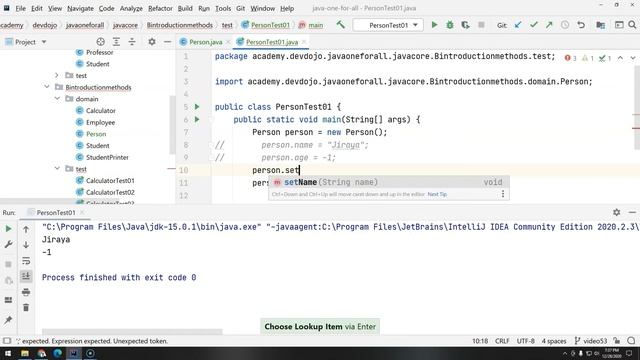Viewport: 640px width, 360px height.
Task: Toggle scroll to end in Run console
Action: pyautogui.click(x=26, y=276)
